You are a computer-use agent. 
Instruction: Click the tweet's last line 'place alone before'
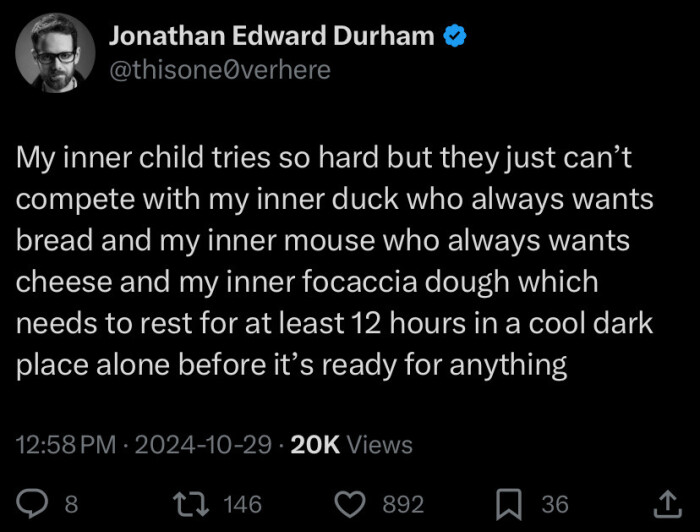291,365
